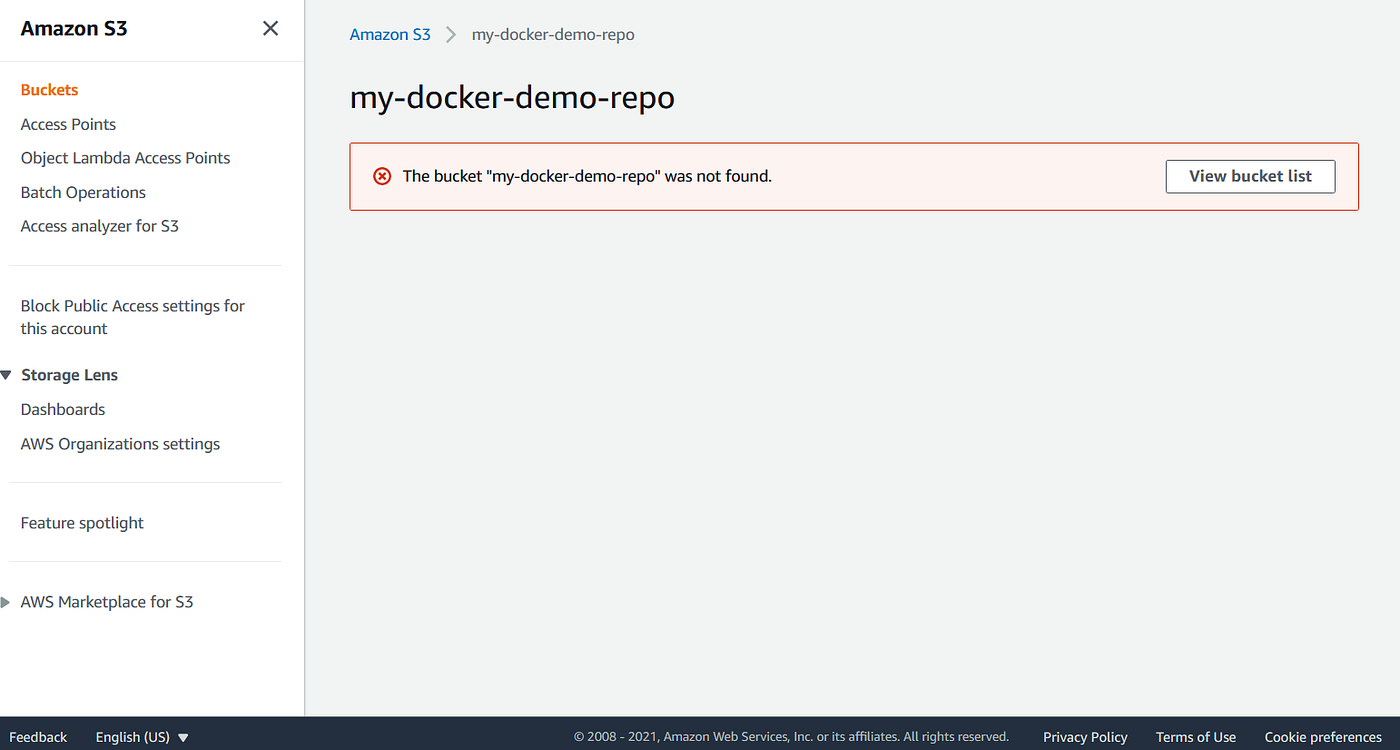Screen dimensions: 1400x750
Task: Open Buckets from the sidebar
Action: pos(49,89)
